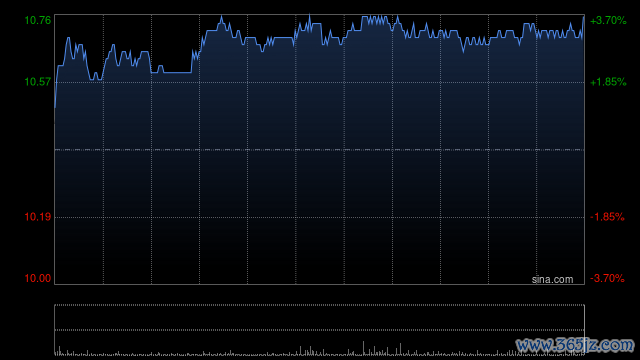Image resolution: width=640 pixels, height=360 pixels.
Task: Click the +1.85% percent label
Action: tap(608, 82)
